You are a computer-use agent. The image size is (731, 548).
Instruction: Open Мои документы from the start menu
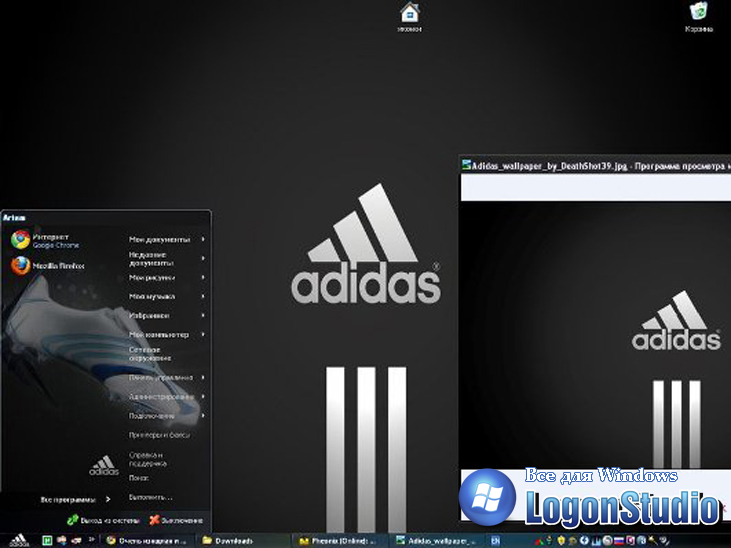[159, 239]
